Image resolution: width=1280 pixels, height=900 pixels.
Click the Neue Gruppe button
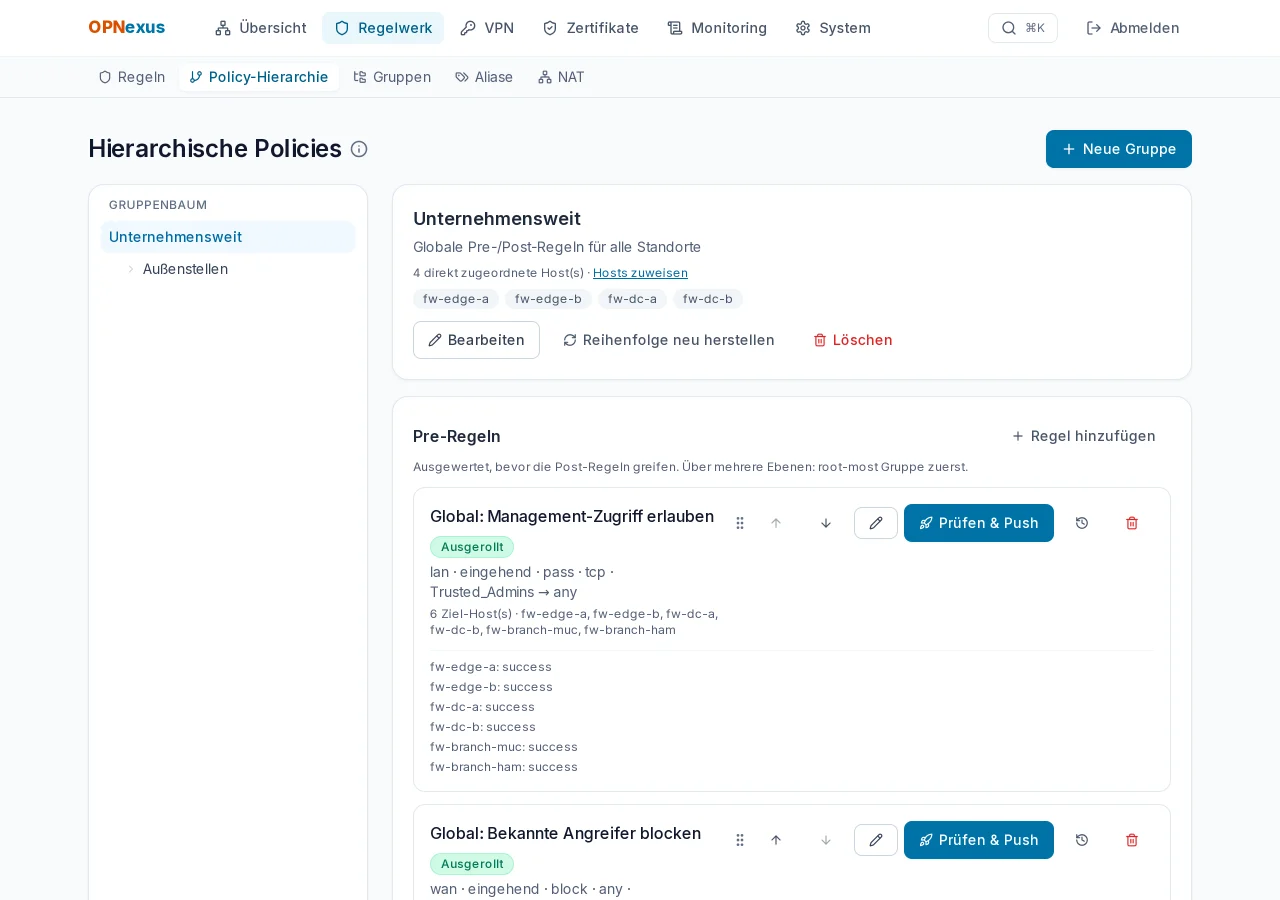pos(1119,149)
